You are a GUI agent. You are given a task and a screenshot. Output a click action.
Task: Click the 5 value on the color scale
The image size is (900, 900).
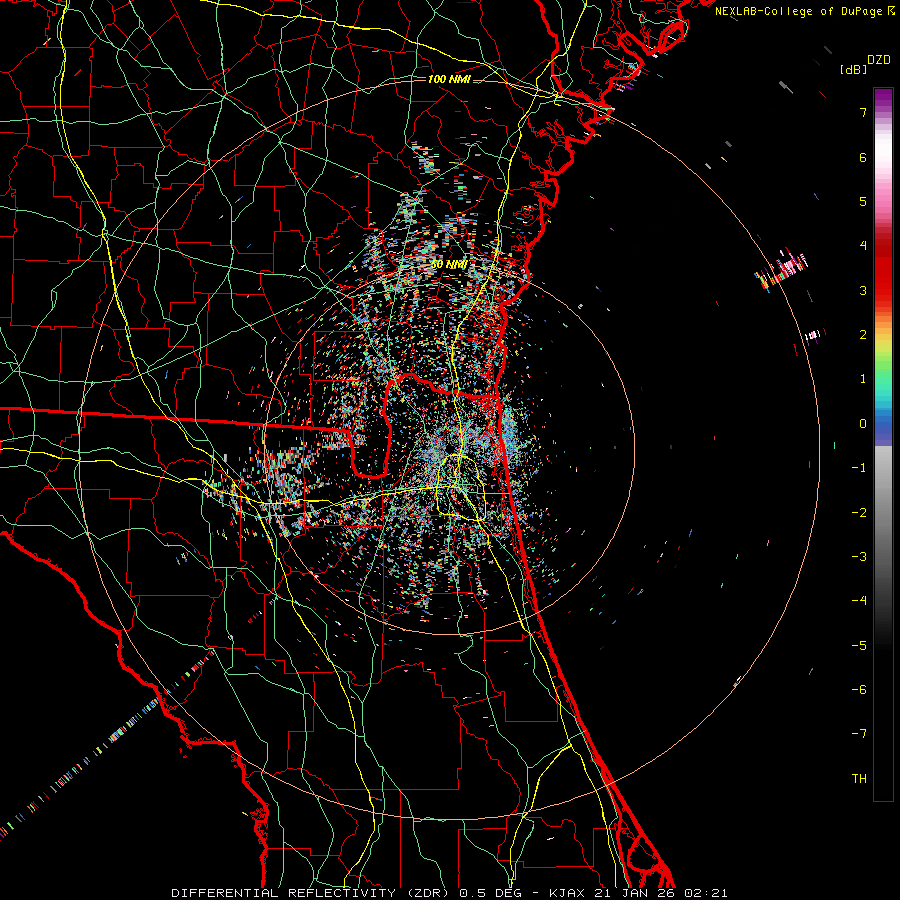click(x=863, y=201)
